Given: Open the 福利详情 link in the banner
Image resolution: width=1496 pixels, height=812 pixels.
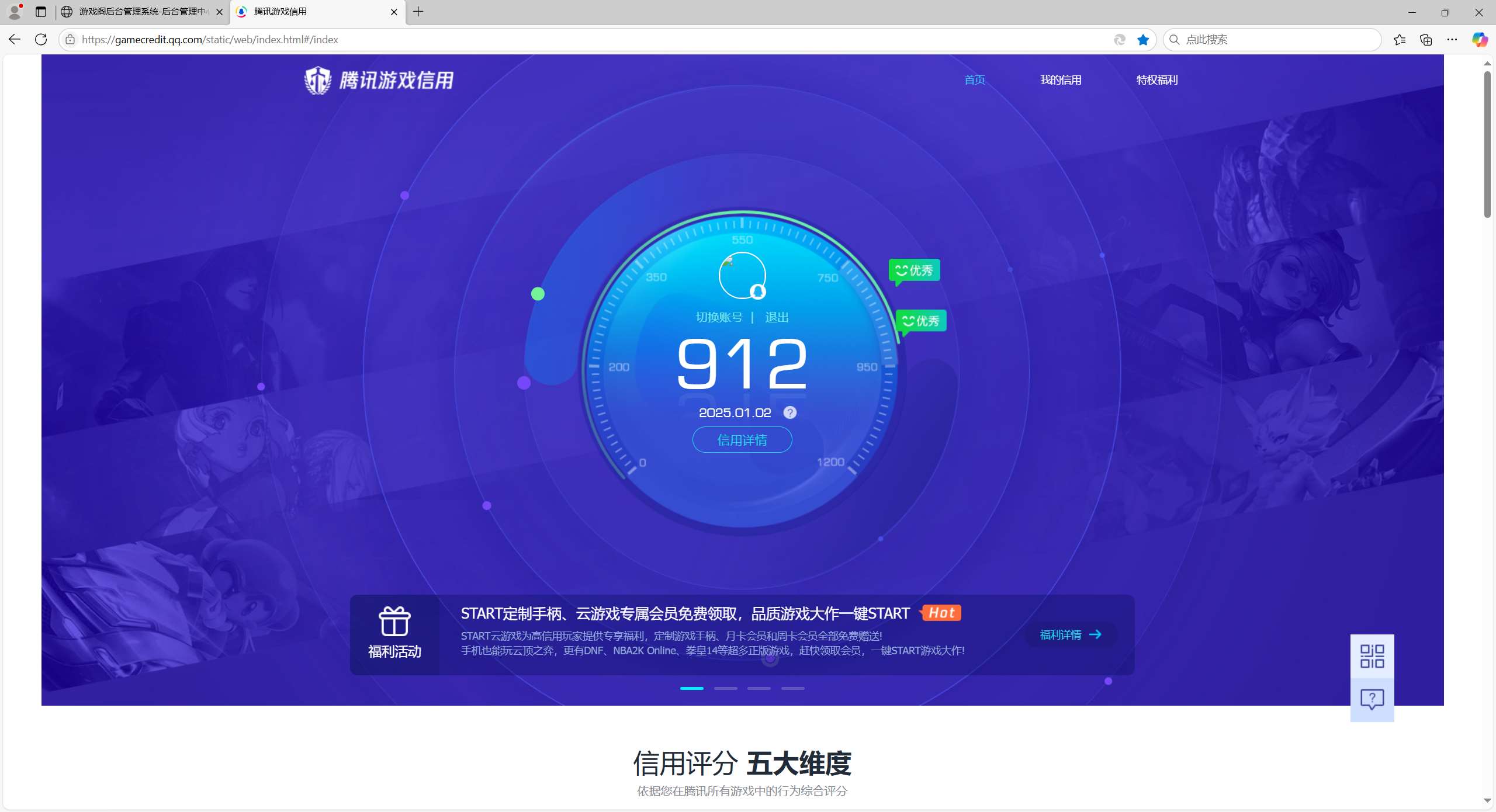Looking at the screenshot, I should click(x=1071, y=634).
